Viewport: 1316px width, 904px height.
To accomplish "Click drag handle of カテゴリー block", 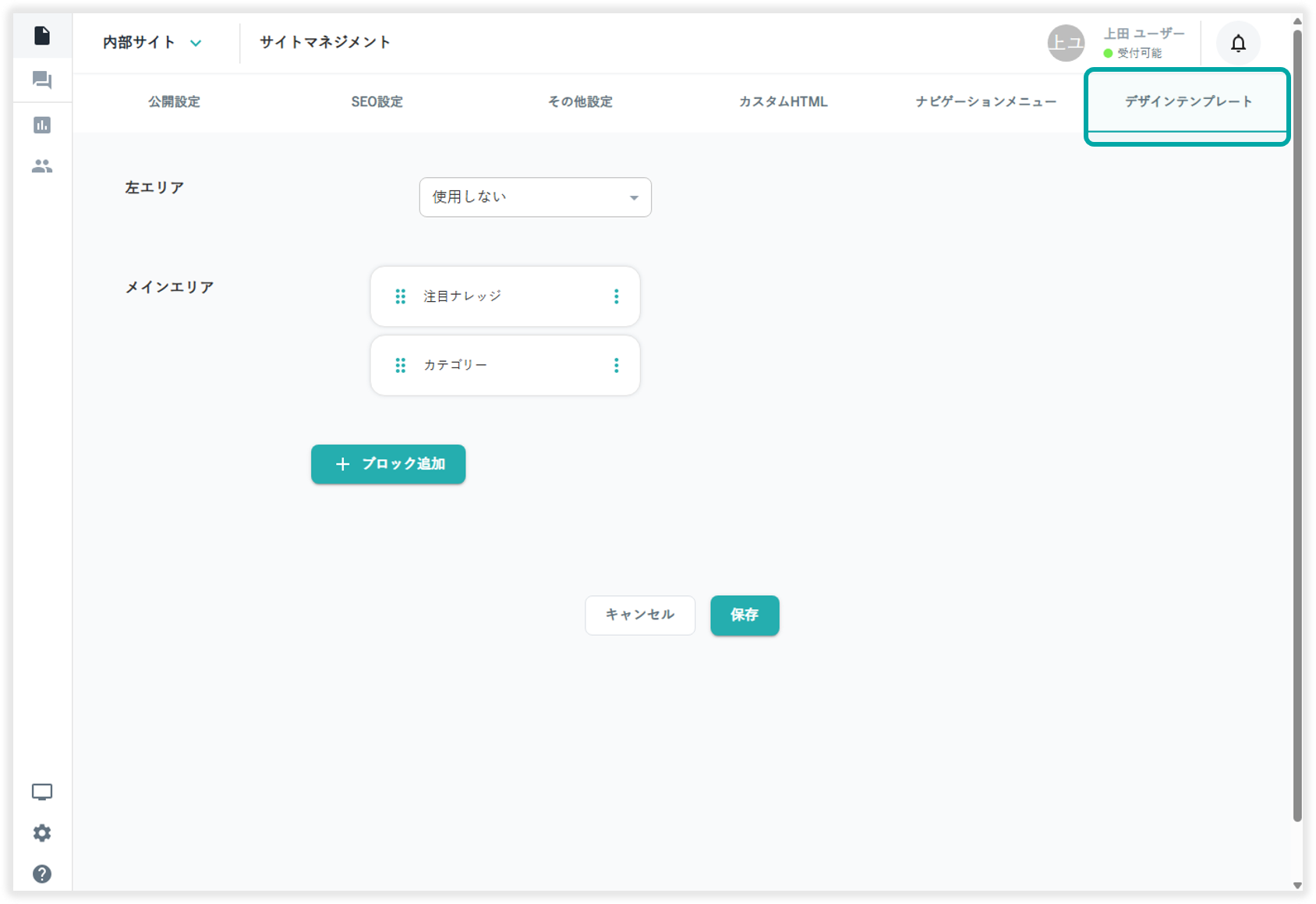I will pos(400,365).
